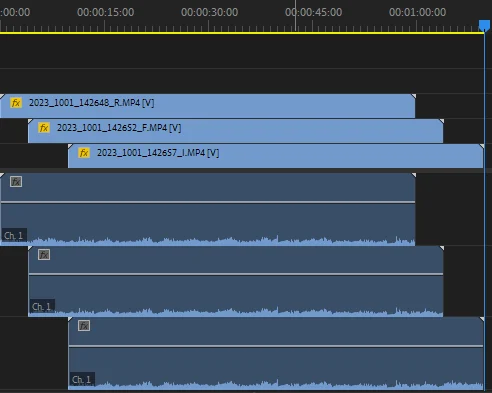Select the 2023_1001_142648_R.MP4 video clip

[x=208, y=106]
